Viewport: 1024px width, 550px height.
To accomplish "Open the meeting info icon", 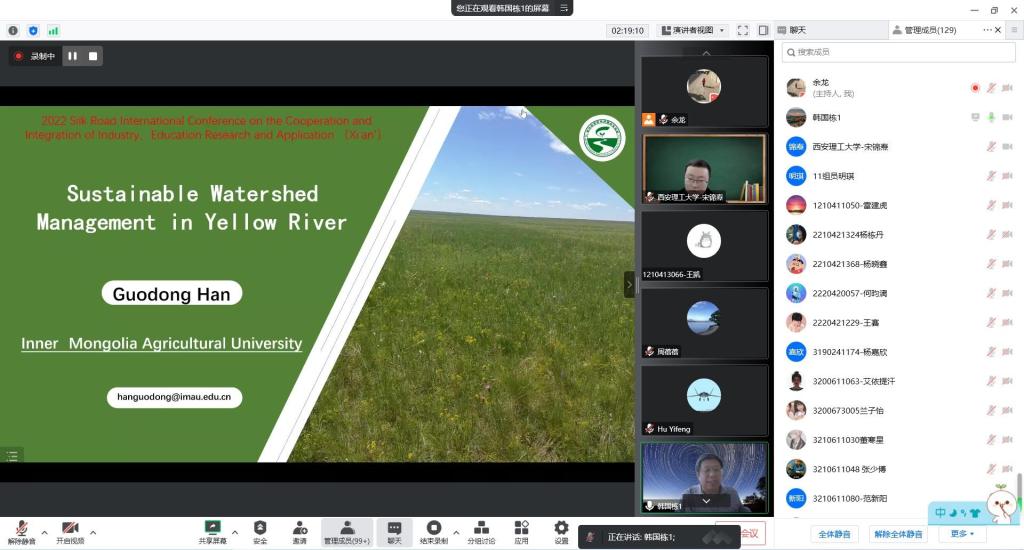I will [13, 31].
